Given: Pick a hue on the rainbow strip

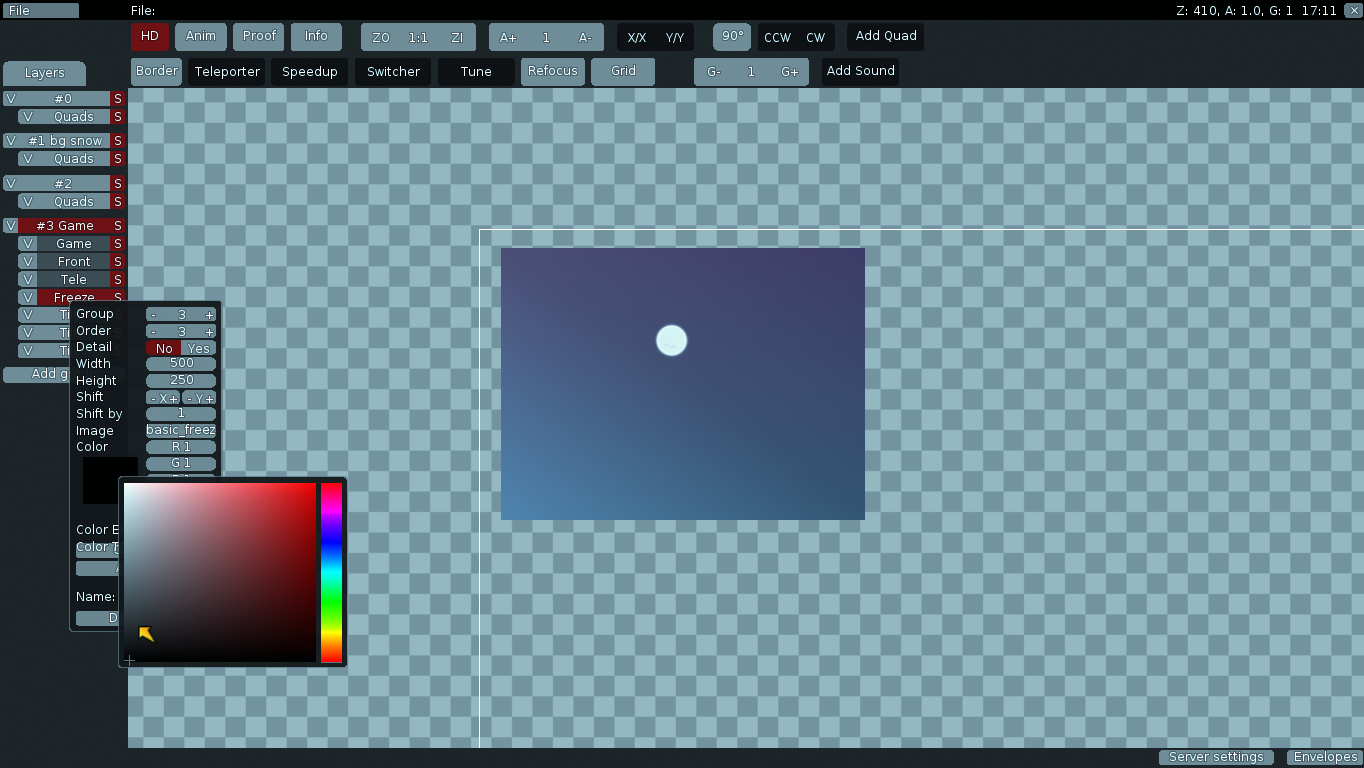Looking at the screenshot, I should tap(331, 572).
